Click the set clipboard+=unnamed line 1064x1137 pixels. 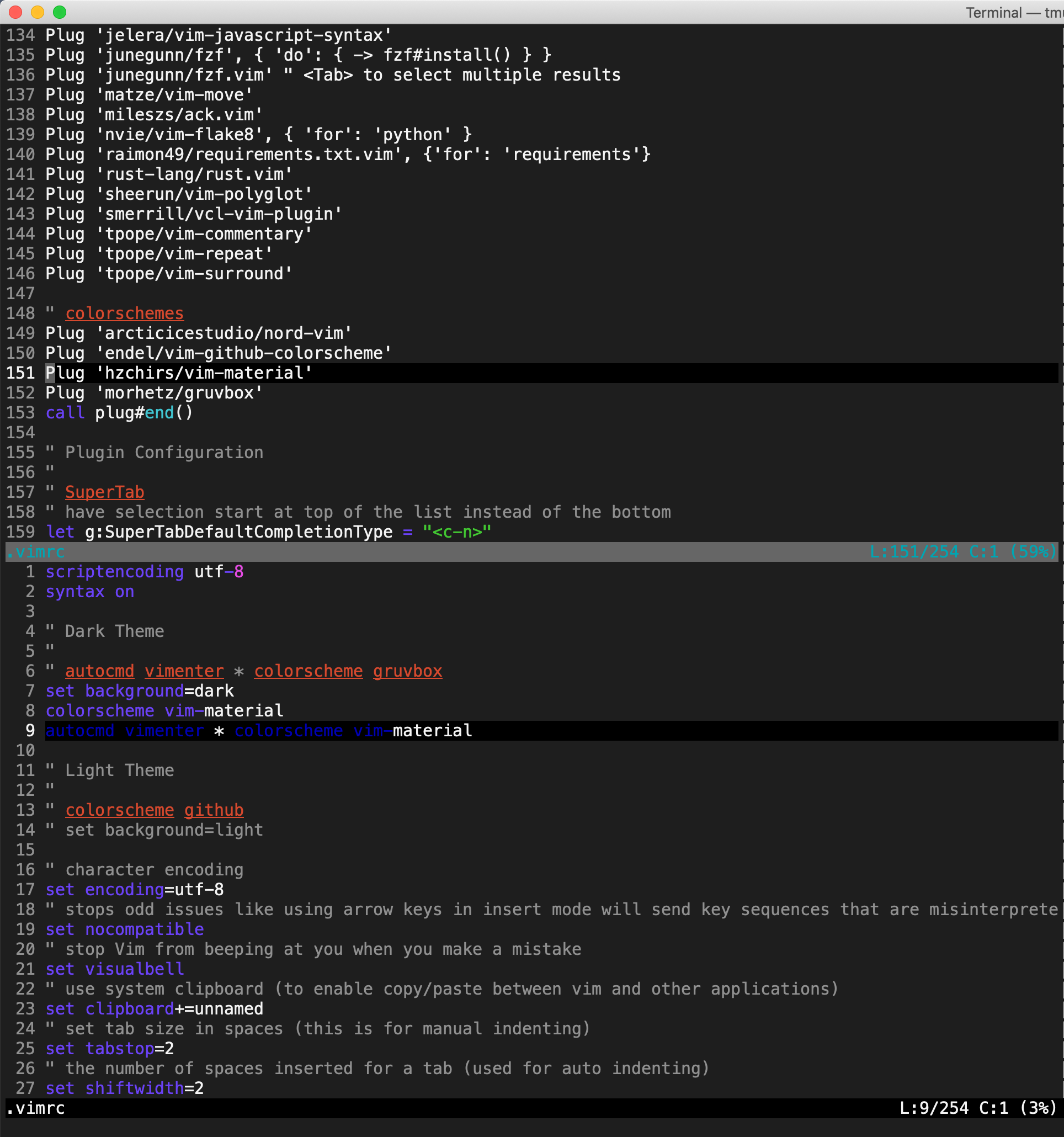click(153, 1008)
